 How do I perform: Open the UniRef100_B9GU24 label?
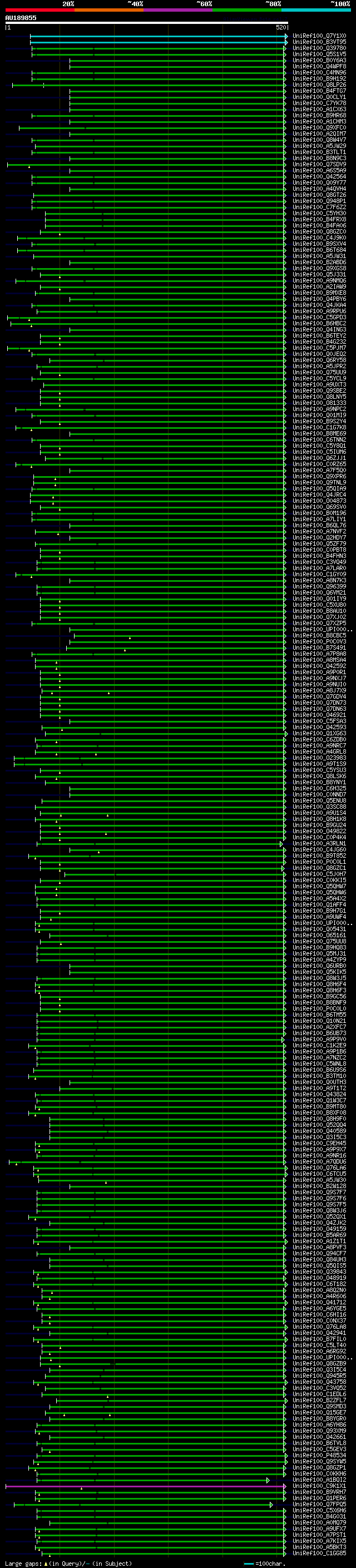point(319,825)
